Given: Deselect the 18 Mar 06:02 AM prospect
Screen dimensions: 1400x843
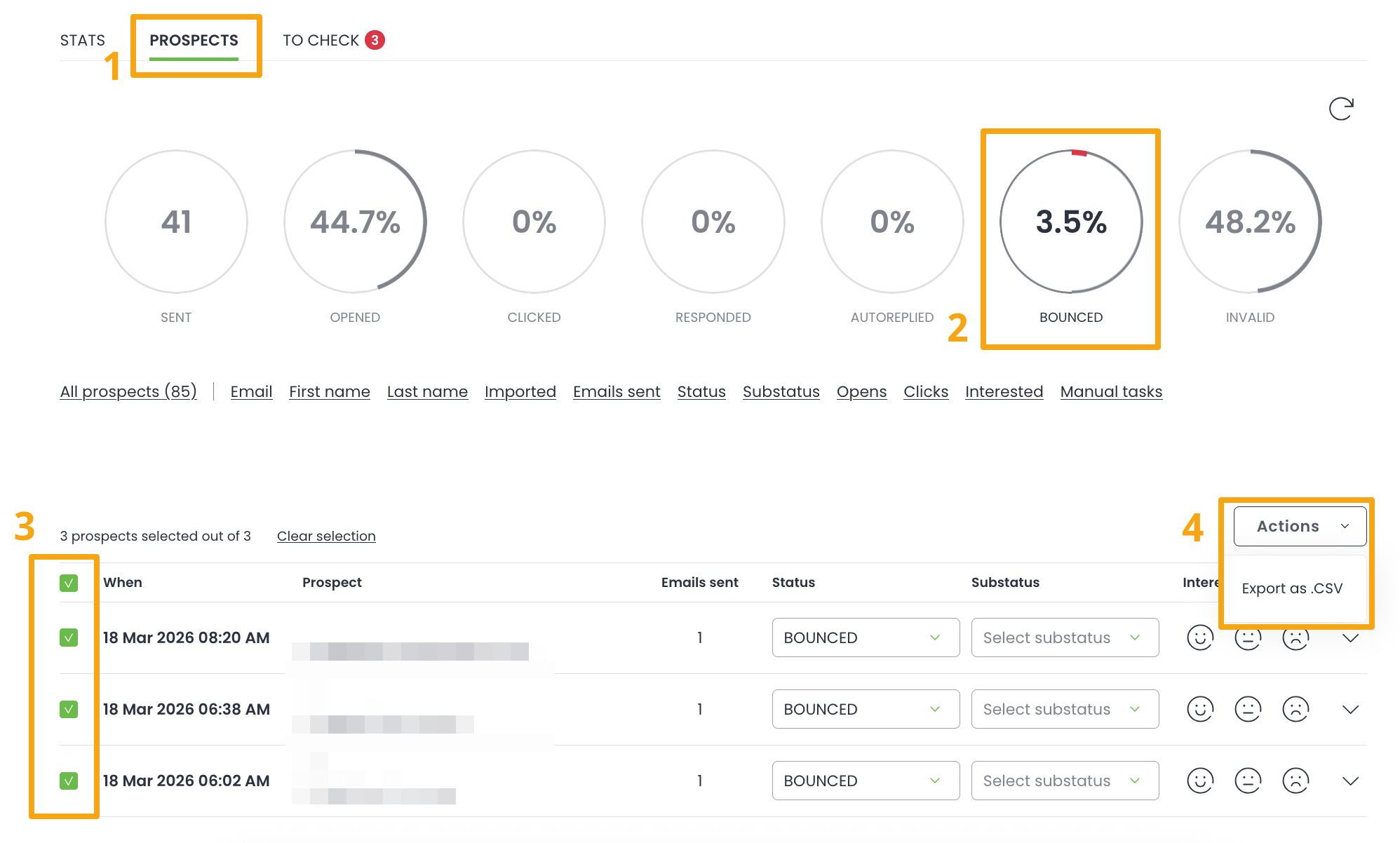Looking at the screenshot, I should (x=69, y=781).
